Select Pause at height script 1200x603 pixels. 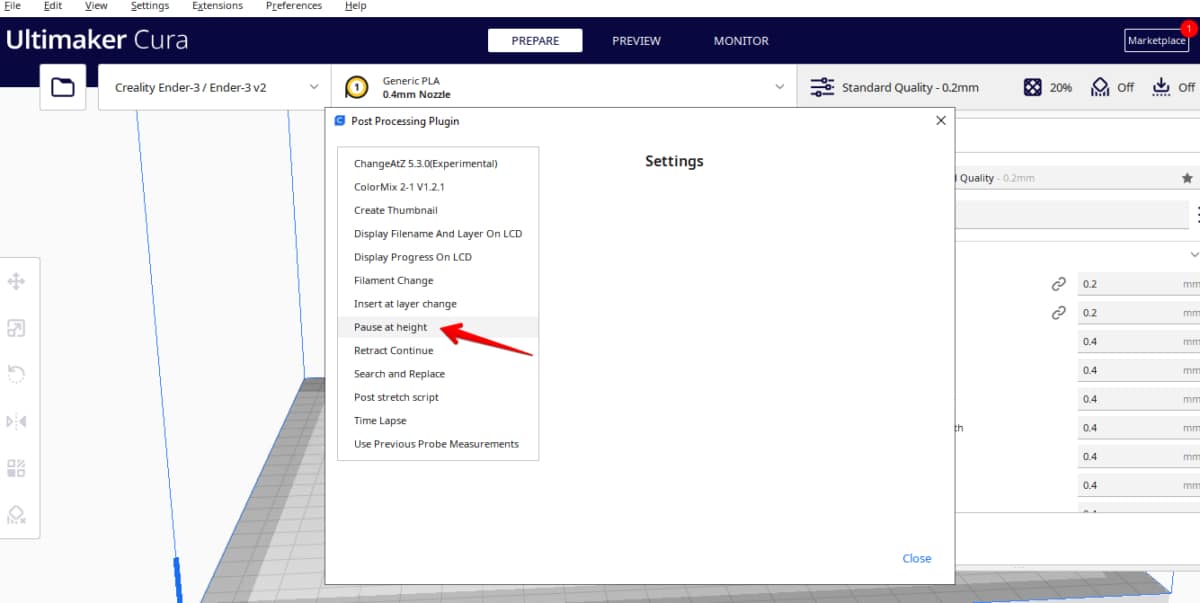click(438, 327)
